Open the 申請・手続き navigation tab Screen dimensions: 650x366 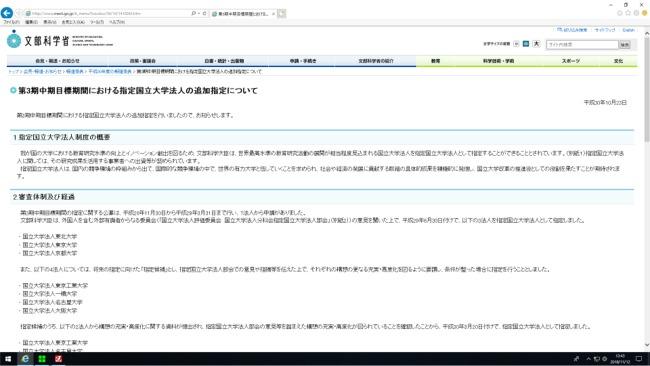(303, 61)
